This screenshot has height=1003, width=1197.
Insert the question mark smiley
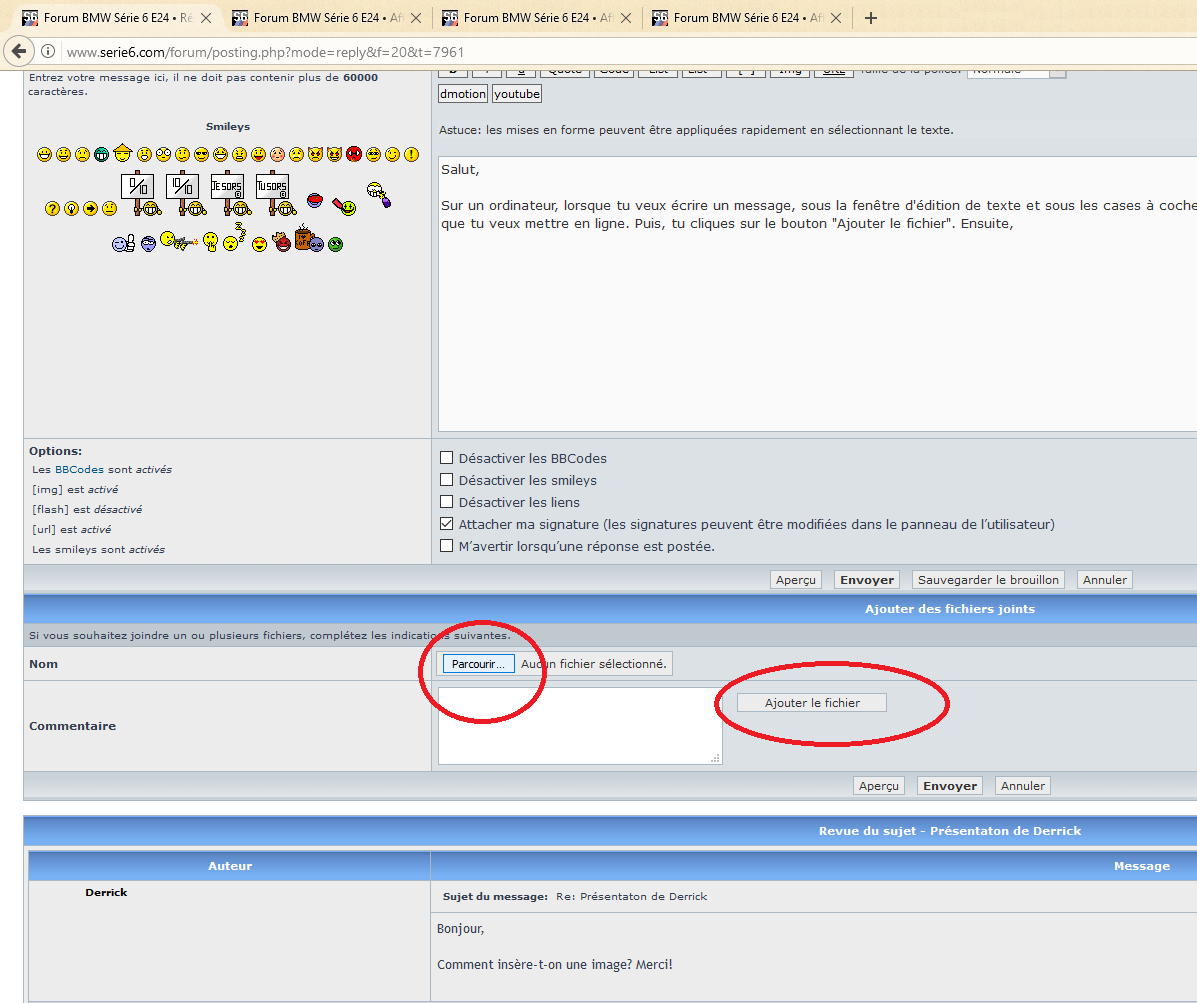coord(52,208)
